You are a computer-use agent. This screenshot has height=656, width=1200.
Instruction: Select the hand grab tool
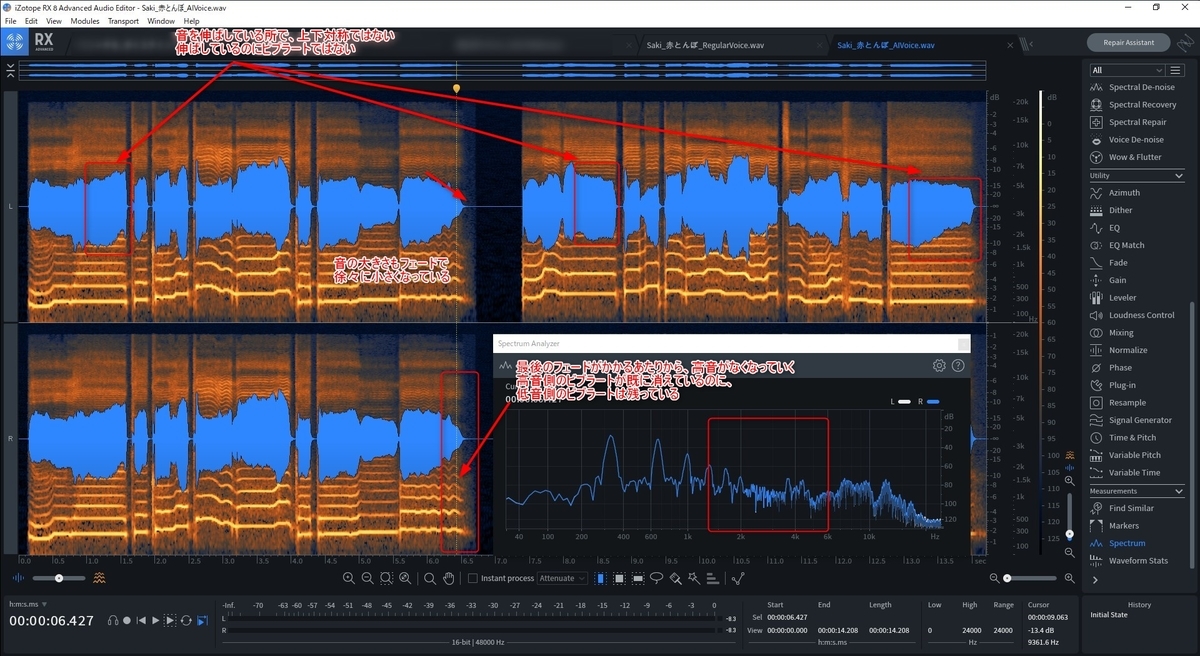(x=448, y=578)
